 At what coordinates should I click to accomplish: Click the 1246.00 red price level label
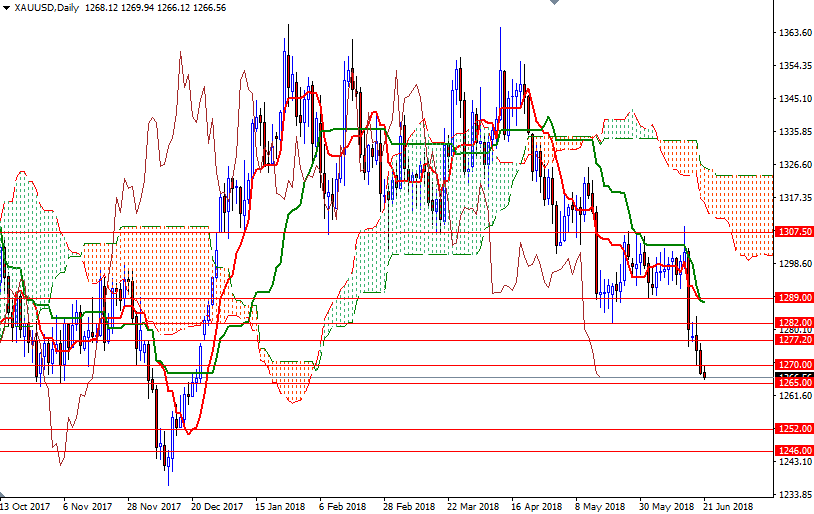pyautogui.click(x=794, y=451)
